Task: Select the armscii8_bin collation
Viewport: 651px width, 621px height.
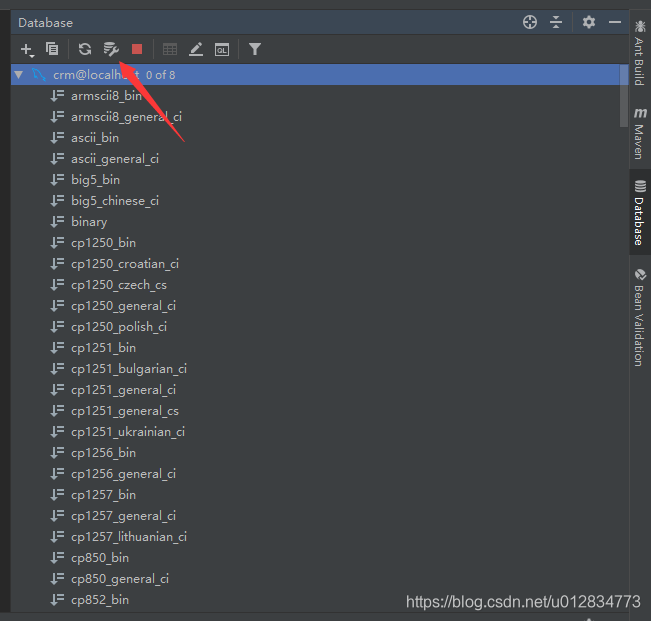Action: click(x=107, y=96)
